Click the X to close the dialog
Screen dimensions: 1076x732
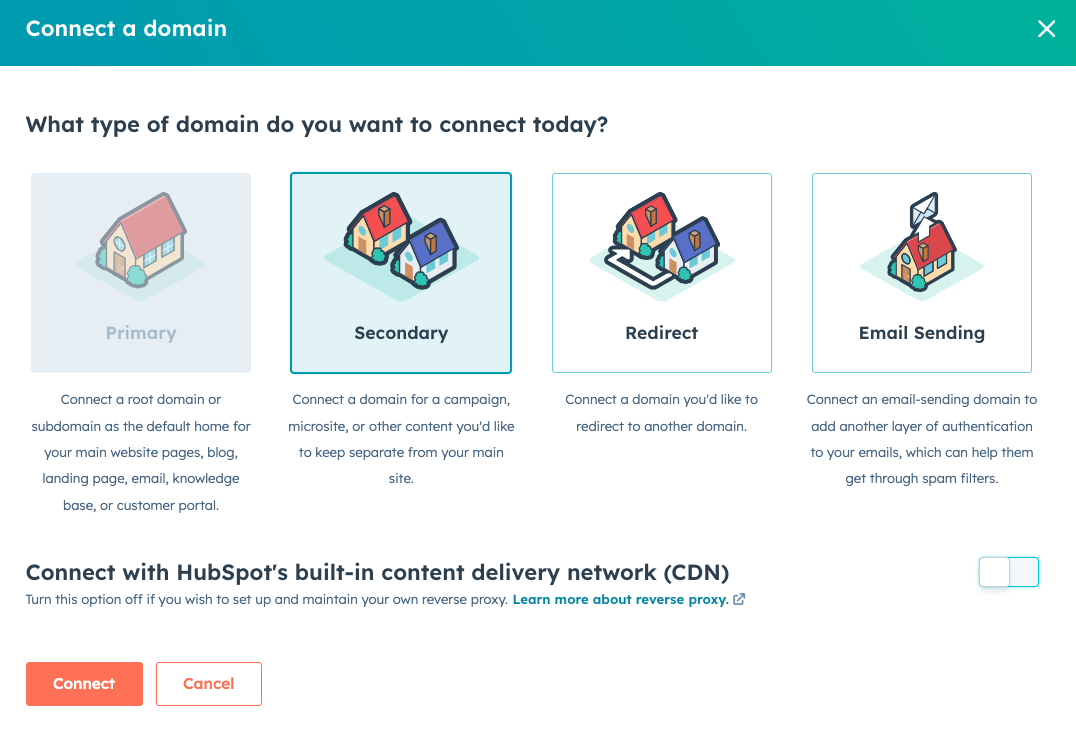pos(1046,29)
